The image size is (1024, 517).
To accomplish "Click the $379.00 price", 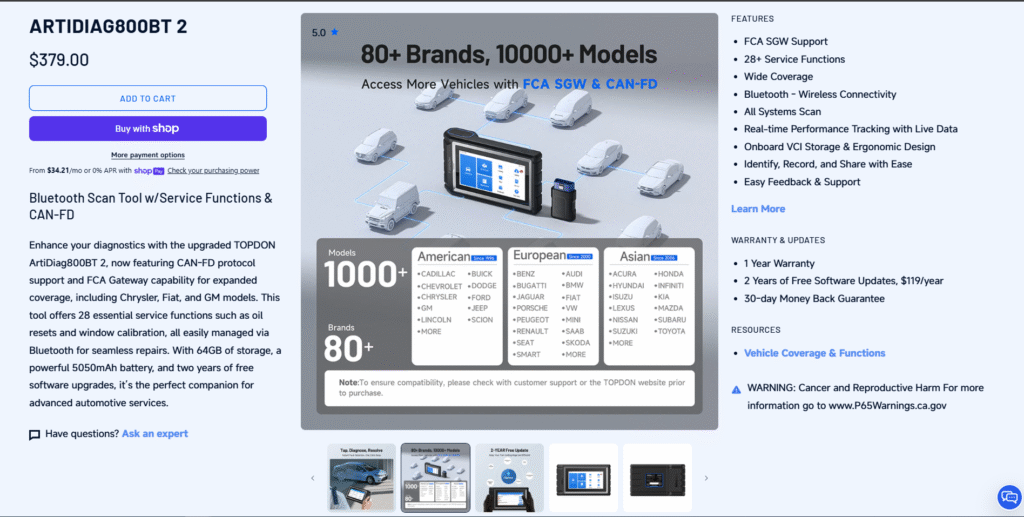I will click(x=59, y=60).
